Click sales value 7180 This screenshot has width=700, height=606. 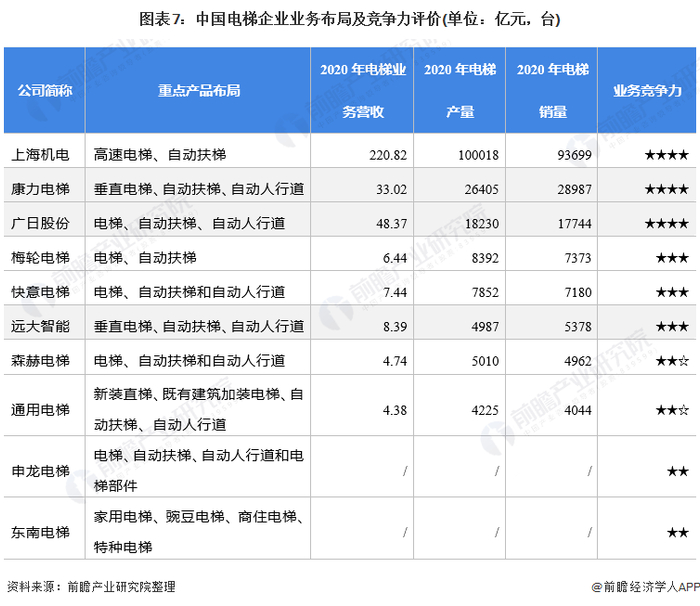[578, 292]
